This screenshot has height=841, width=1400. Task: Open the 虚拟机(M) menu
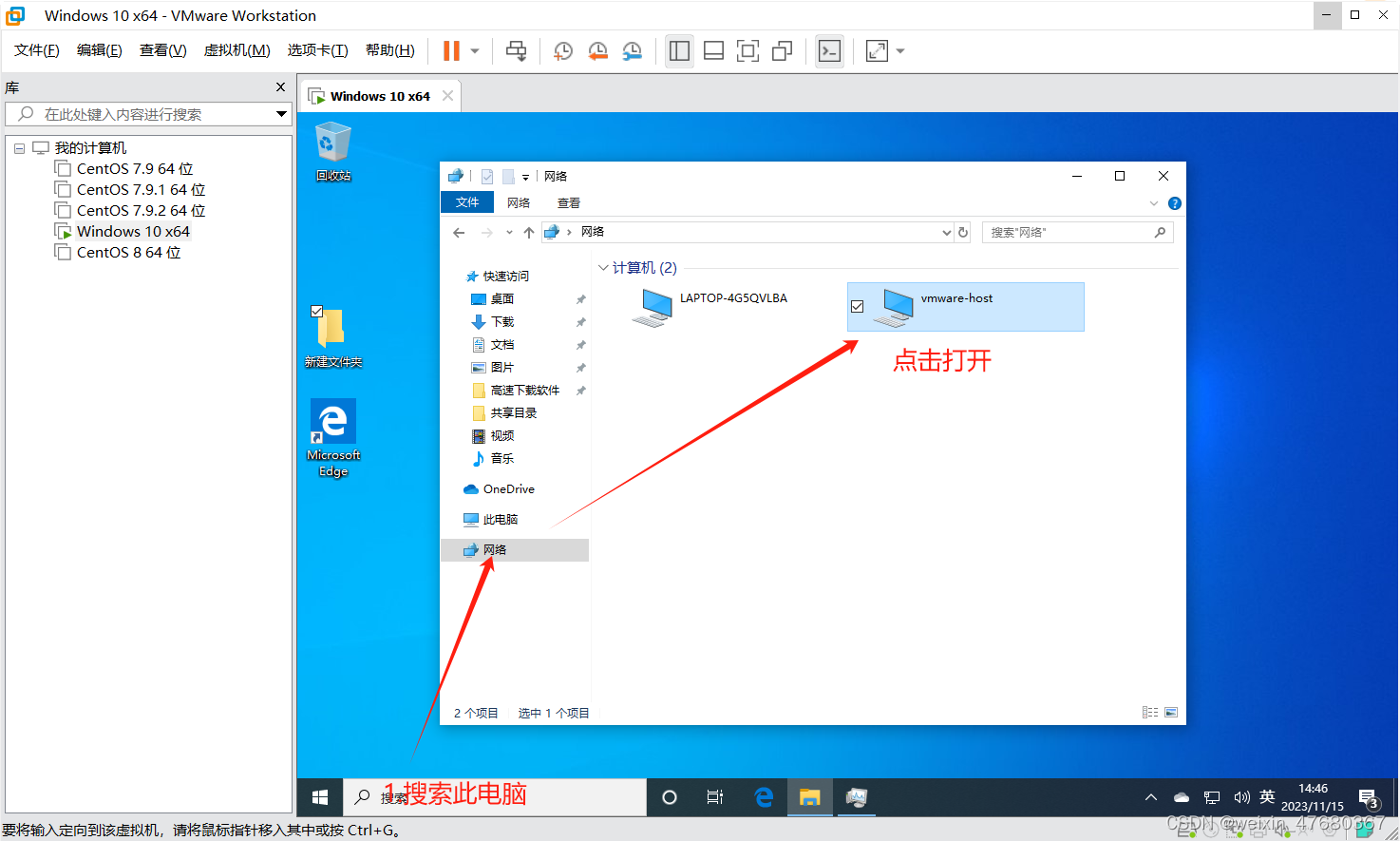[236, 50]
